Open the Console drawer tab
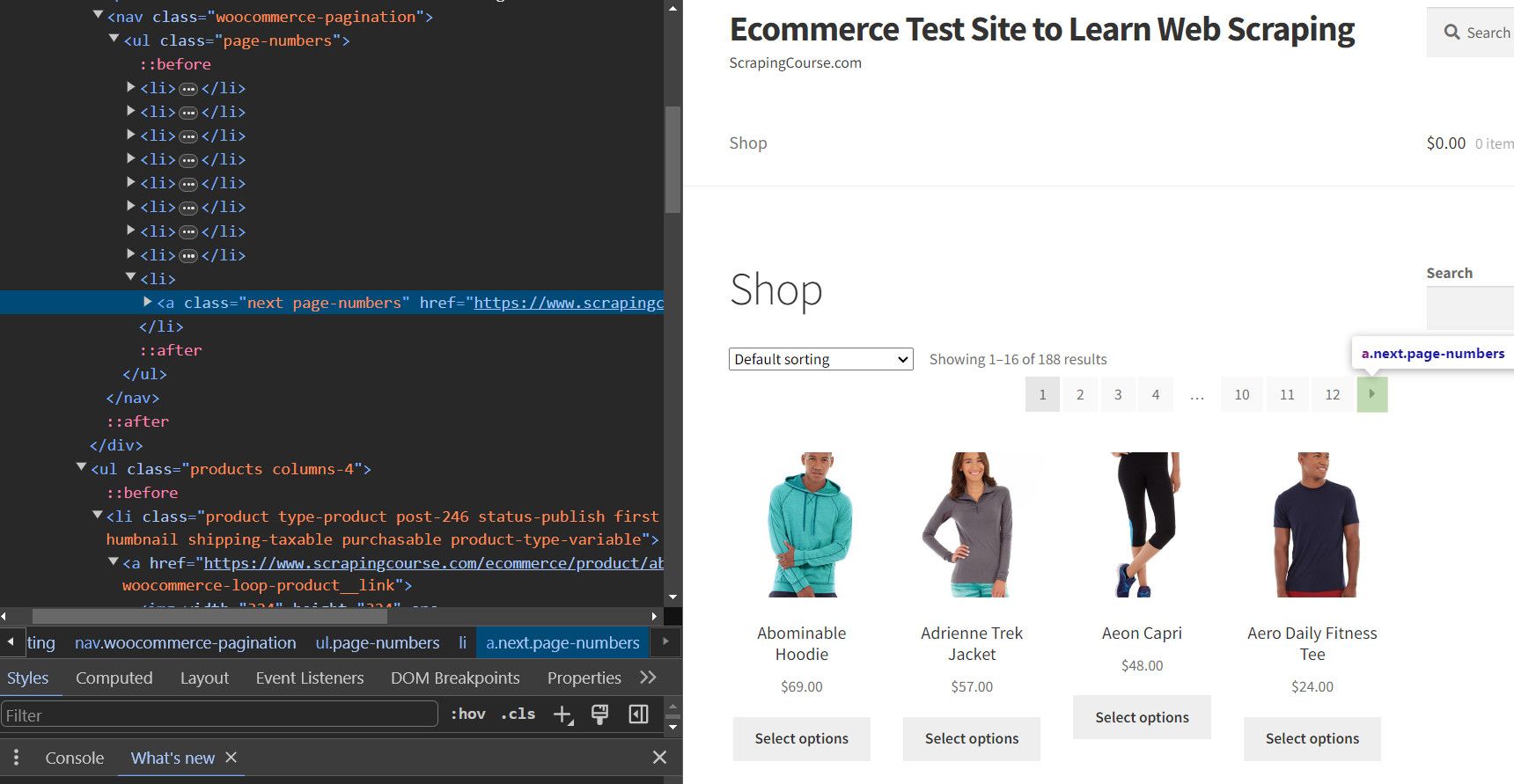 tap(75, 758)
